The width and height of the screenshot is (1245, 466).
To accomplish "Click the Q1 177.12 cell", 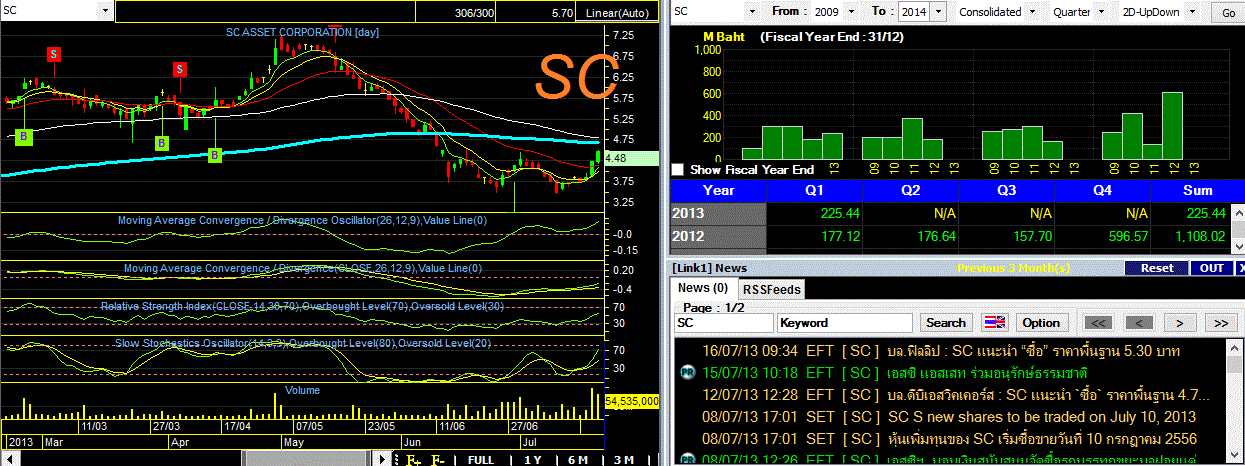I will pos(814,237).
